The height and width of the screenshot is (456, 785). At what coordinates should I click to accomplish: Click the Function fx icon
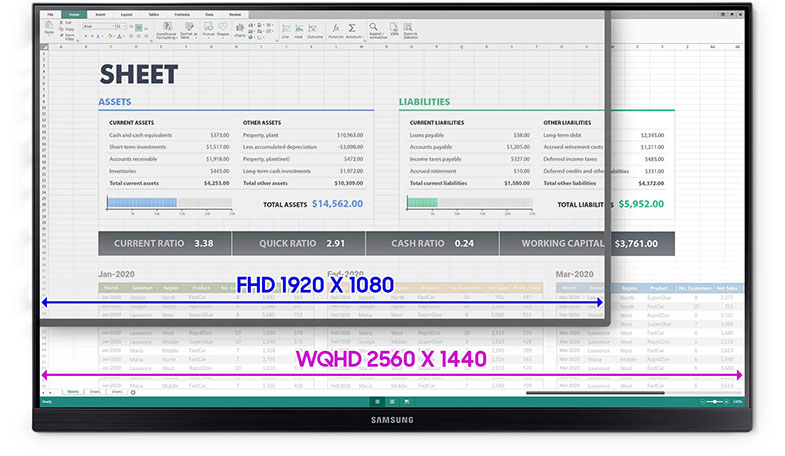[336, 28]
